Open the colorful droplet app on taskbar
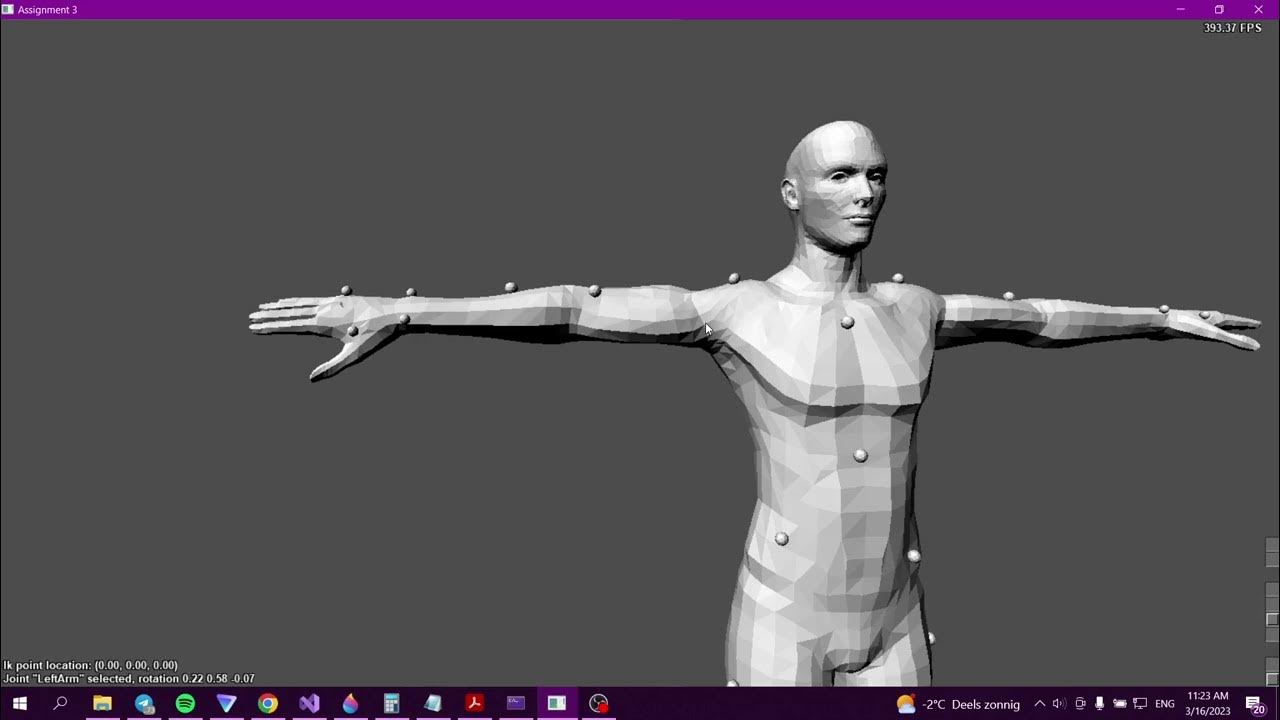 [350, 703]
